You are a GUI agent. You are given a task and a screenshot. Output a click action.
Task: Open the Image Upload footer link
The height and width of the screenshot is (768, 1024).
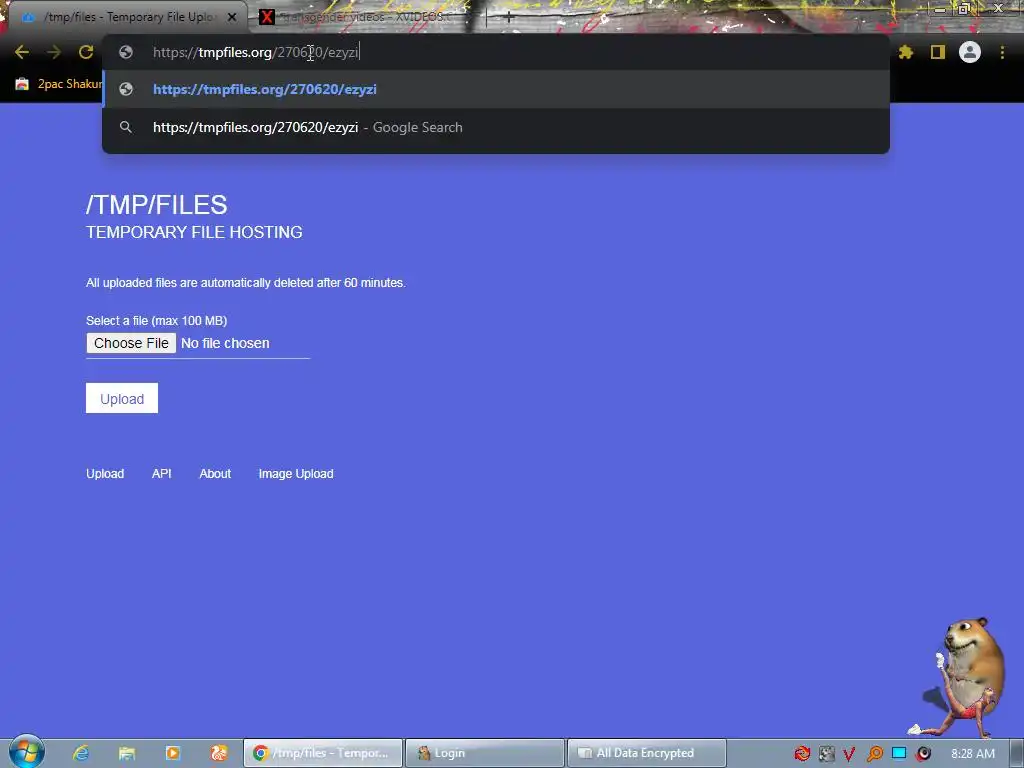point(296,474)
